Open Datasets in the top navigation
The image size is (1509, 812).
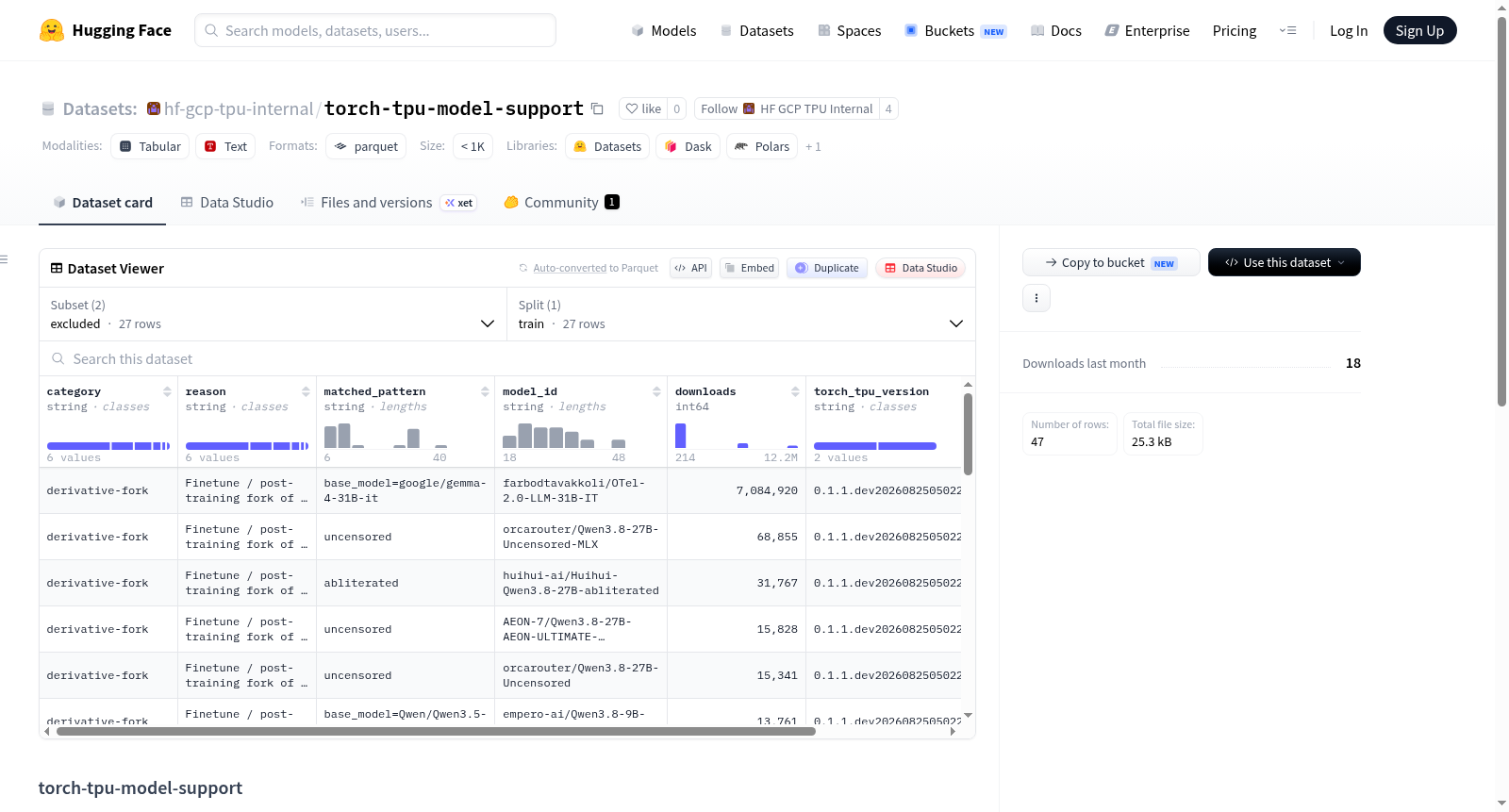(x=757, y=30)
